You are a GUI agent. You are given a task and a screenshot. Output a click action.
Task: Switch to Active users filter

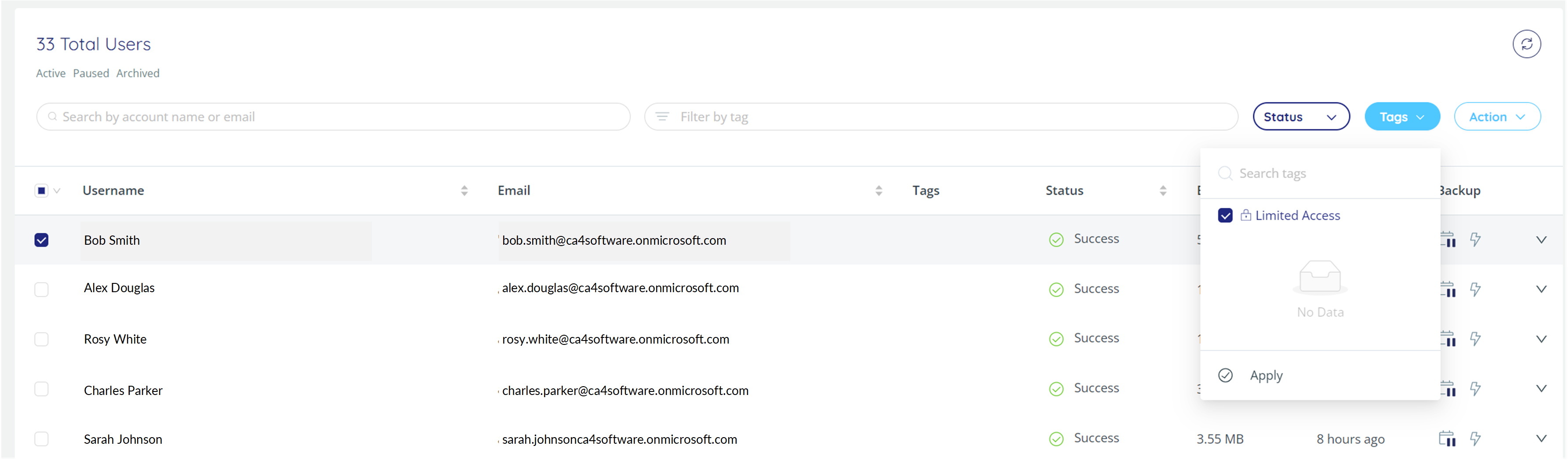51,73
